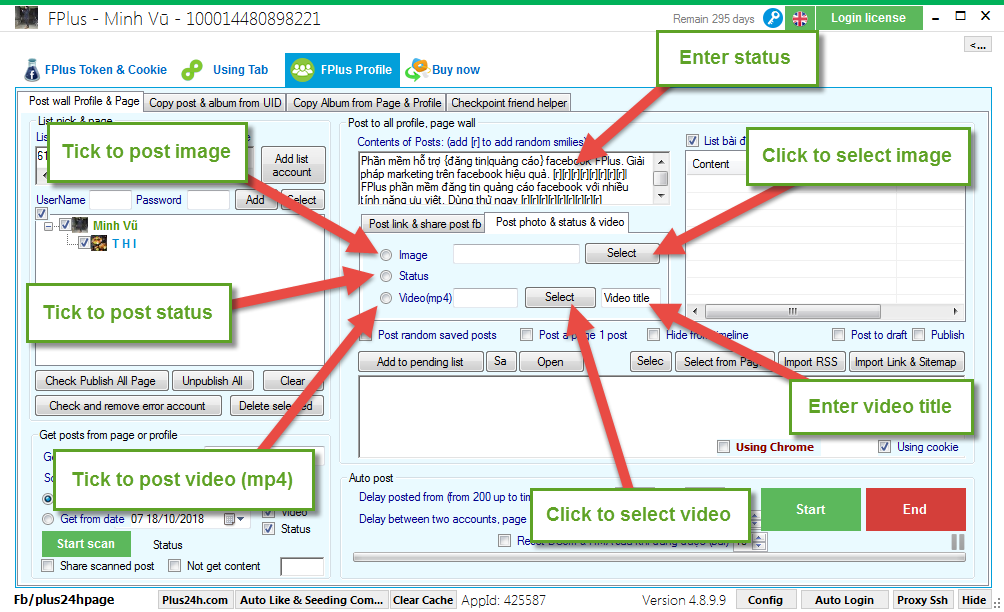Switch to Post wall Profile & Page tab

pyautogui.click(x=84, y=101)
